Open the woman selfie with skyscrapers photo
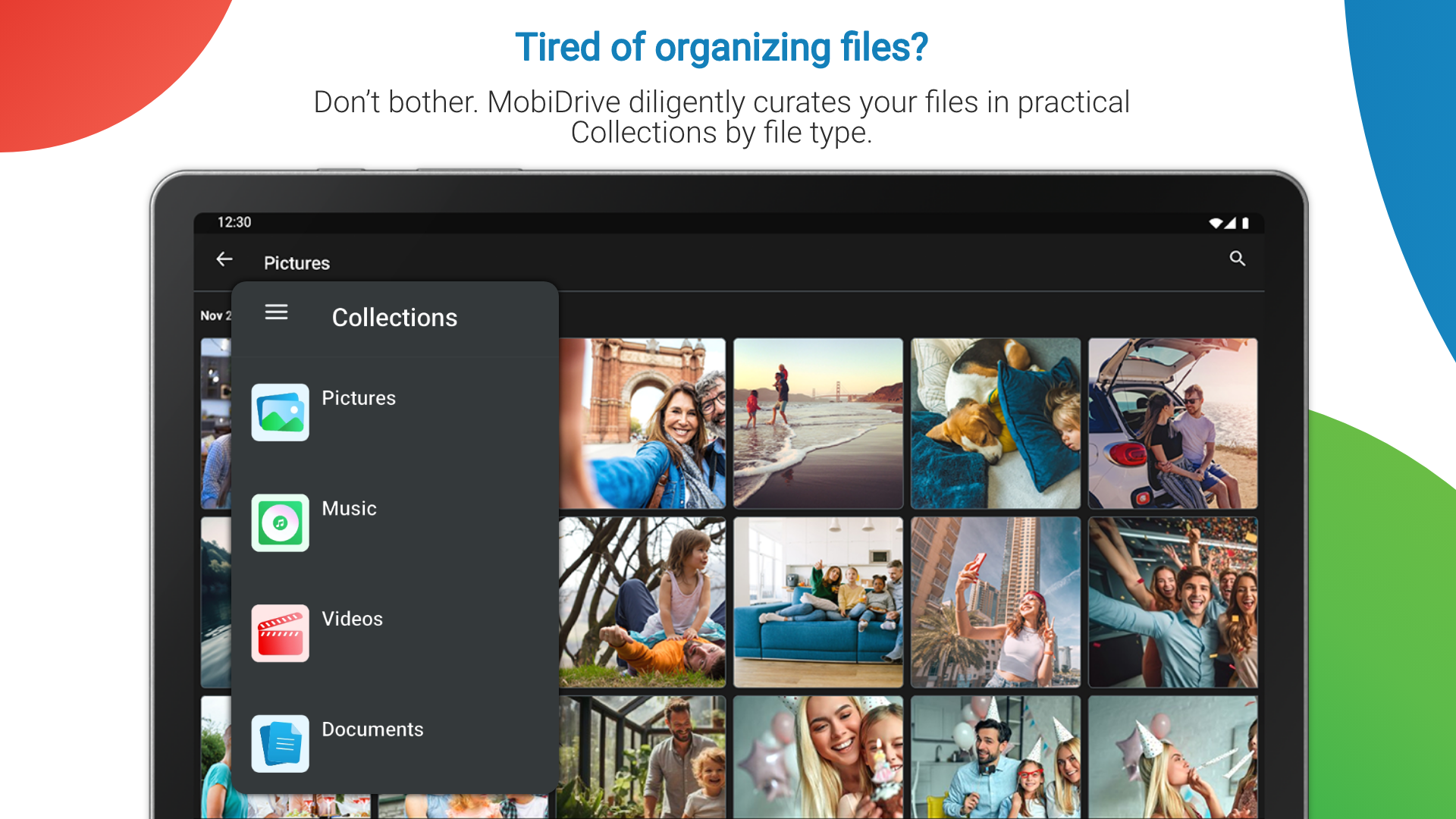 click(996, 603)
